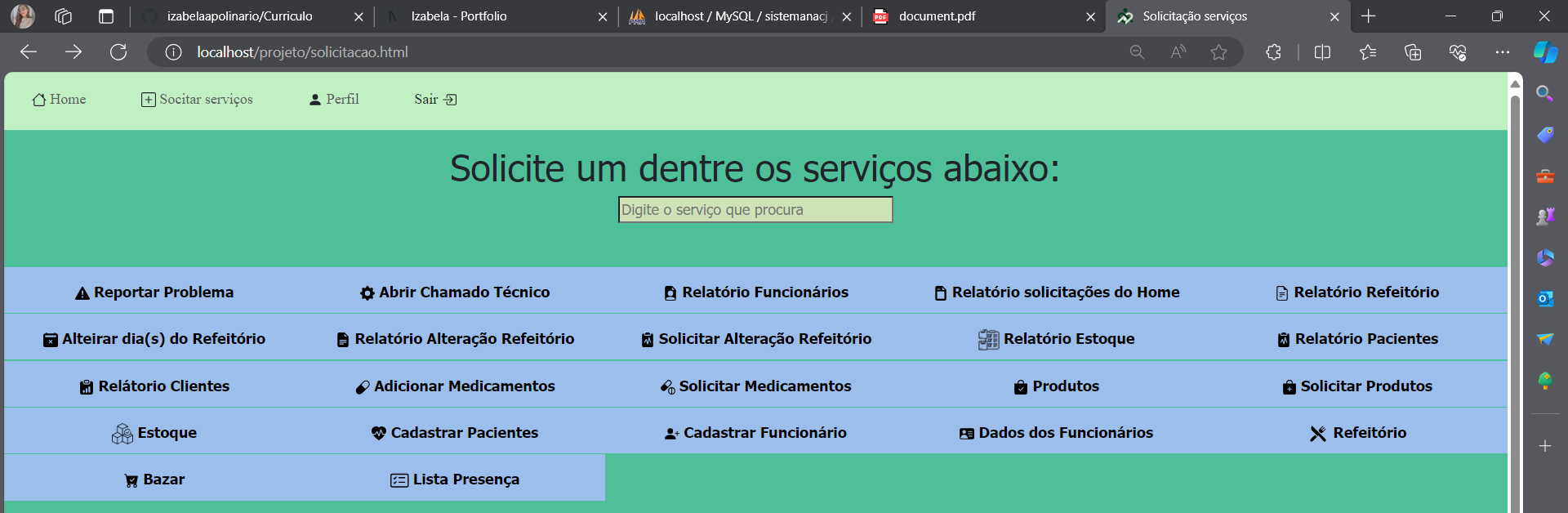Click the boxes icon beside Estoque
This screenshot has height=513, width=1568.
coord(122,434)
